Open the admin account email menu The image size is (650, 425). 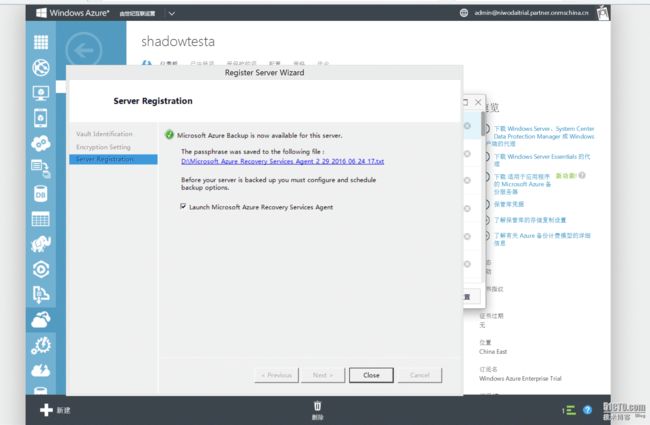click(x=531, y=13)
